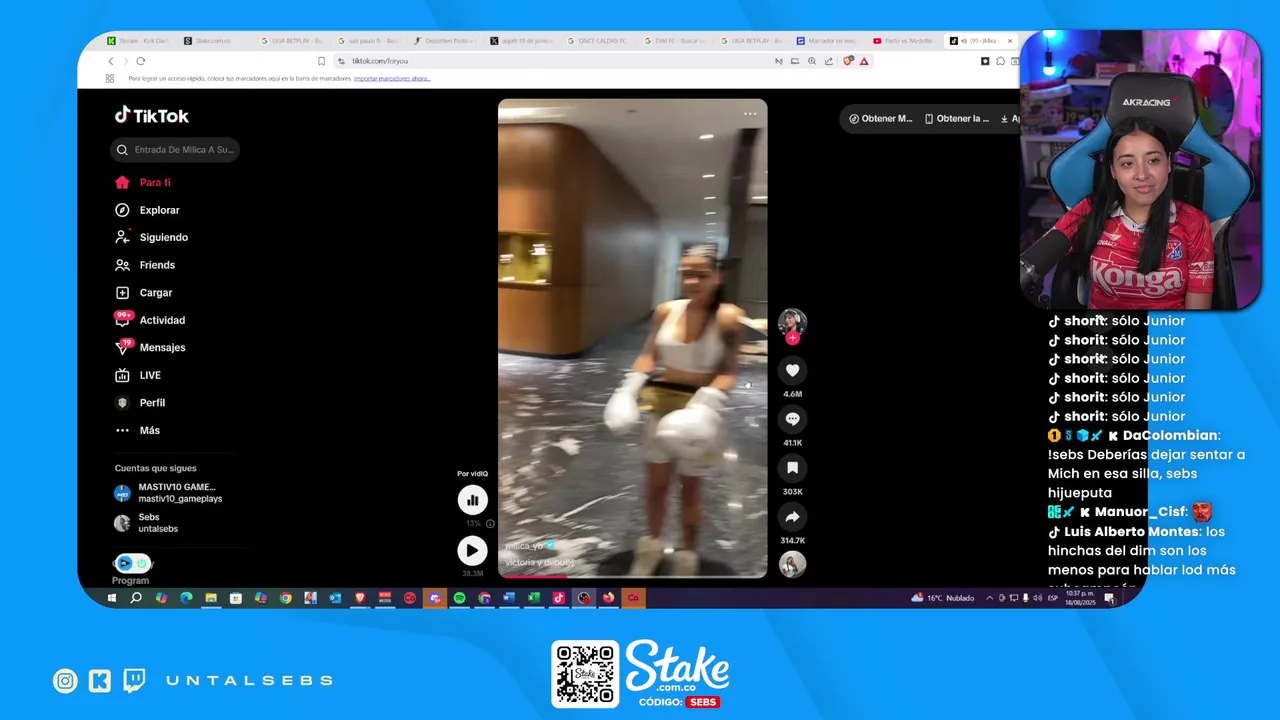
Task: Open the creator's avatar on video sidebar
Action: point(792,322)
